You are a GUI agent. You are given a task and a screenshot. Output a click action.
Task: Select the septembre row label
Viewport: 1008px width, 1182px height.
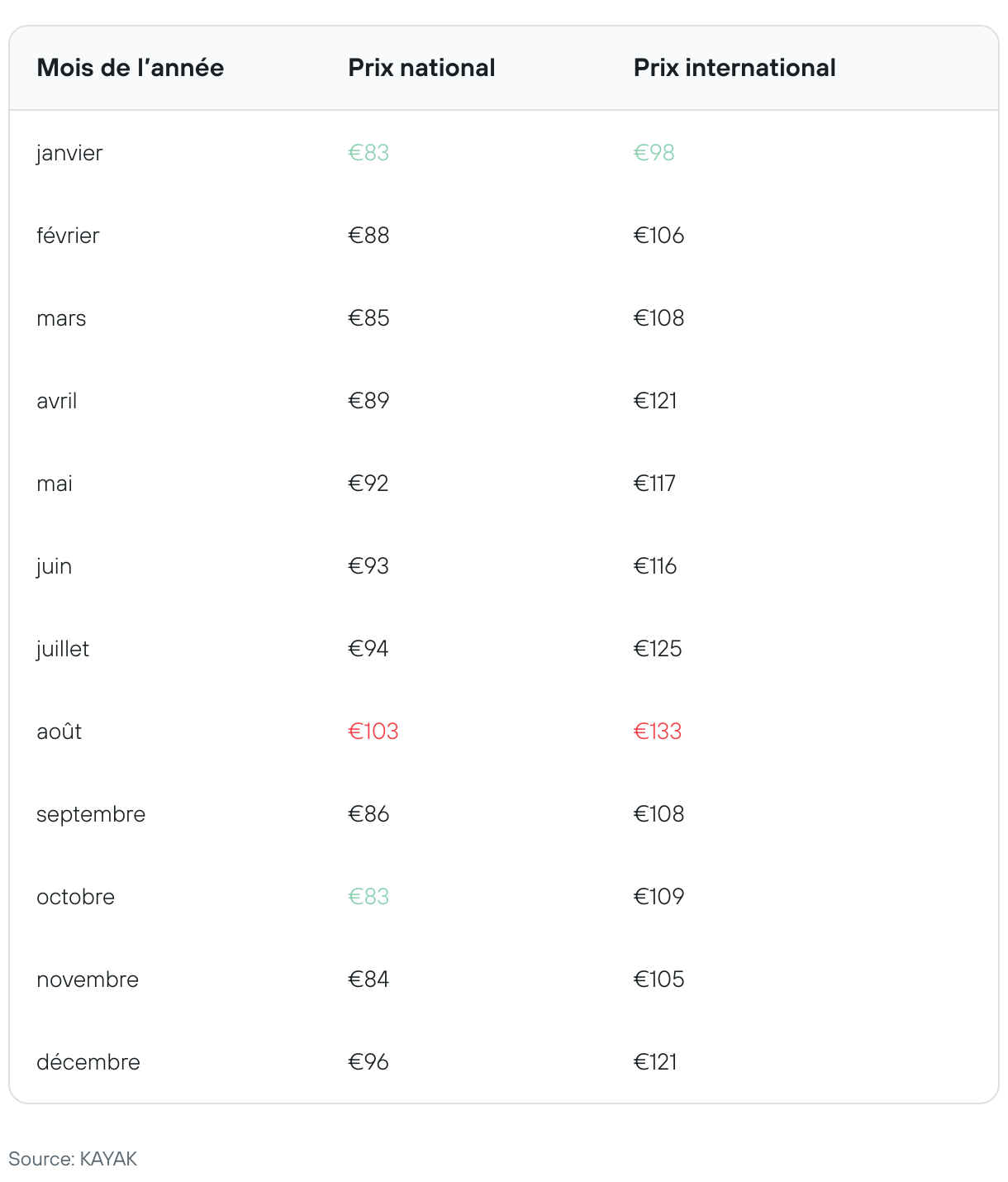point(91,815)
